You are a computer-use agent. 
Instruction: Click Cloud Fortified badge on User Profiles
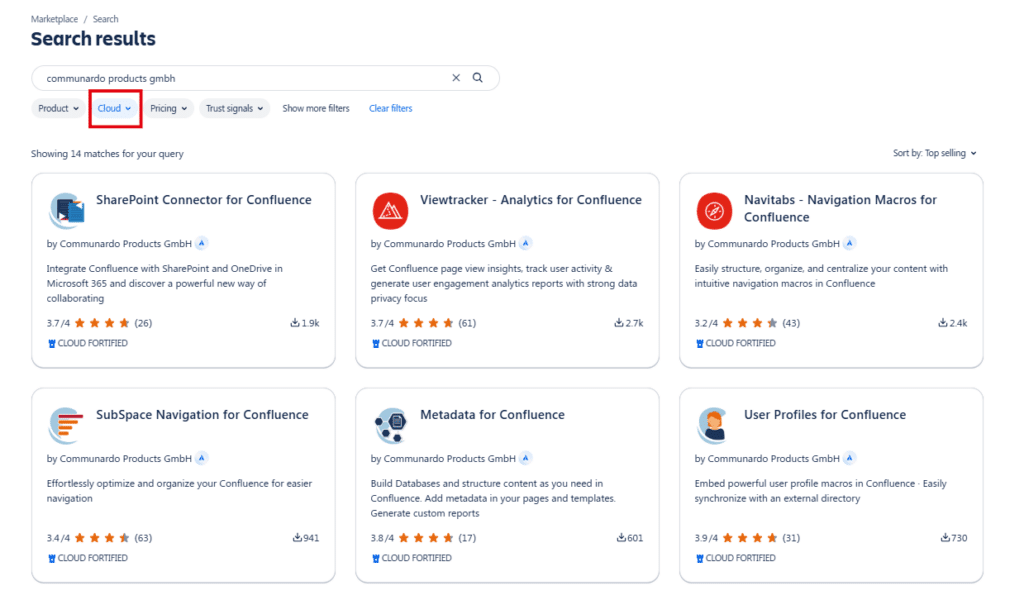(735, 558)
